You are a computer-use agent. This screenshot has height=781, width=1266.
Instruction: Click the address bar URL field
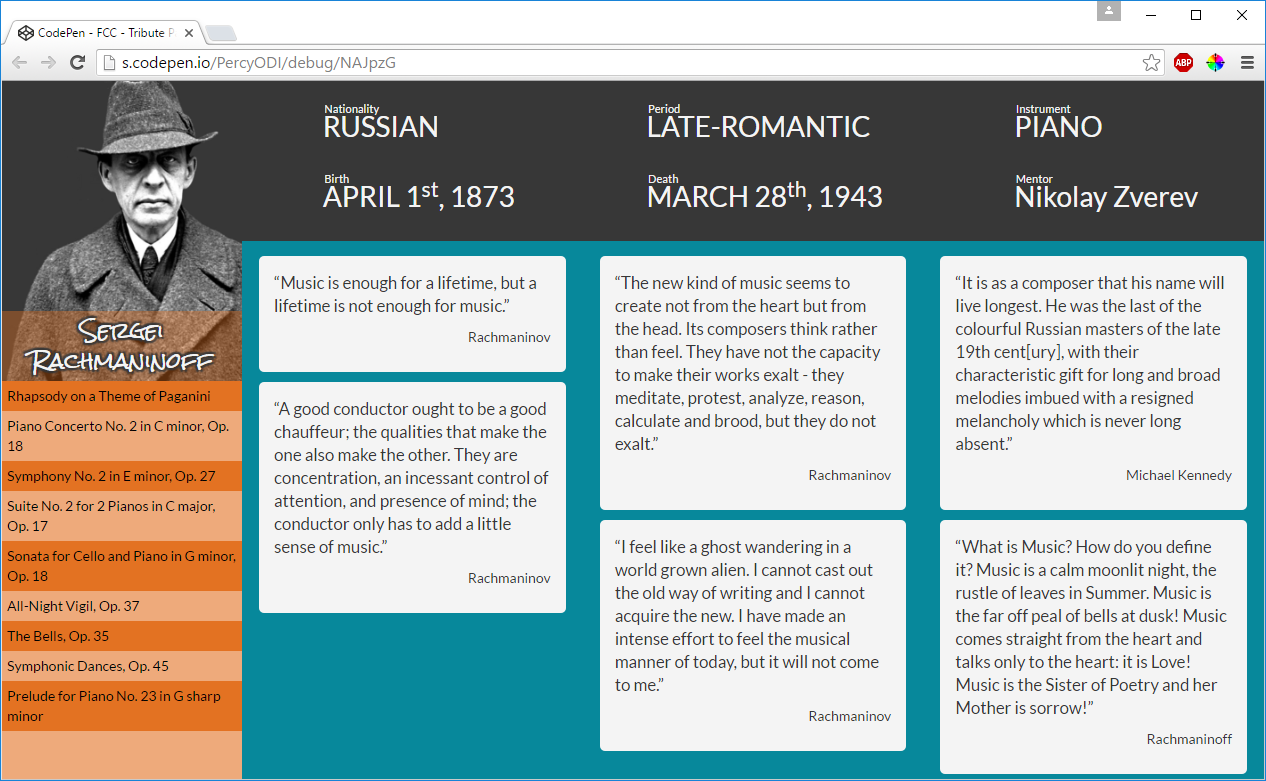click(630, 63)
